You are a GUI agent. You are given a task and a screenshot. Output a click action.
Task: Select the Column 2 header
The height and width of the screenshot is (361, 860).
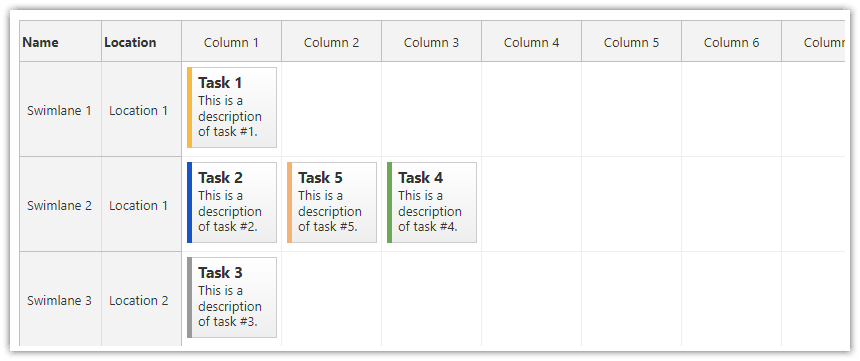(332, 42)
